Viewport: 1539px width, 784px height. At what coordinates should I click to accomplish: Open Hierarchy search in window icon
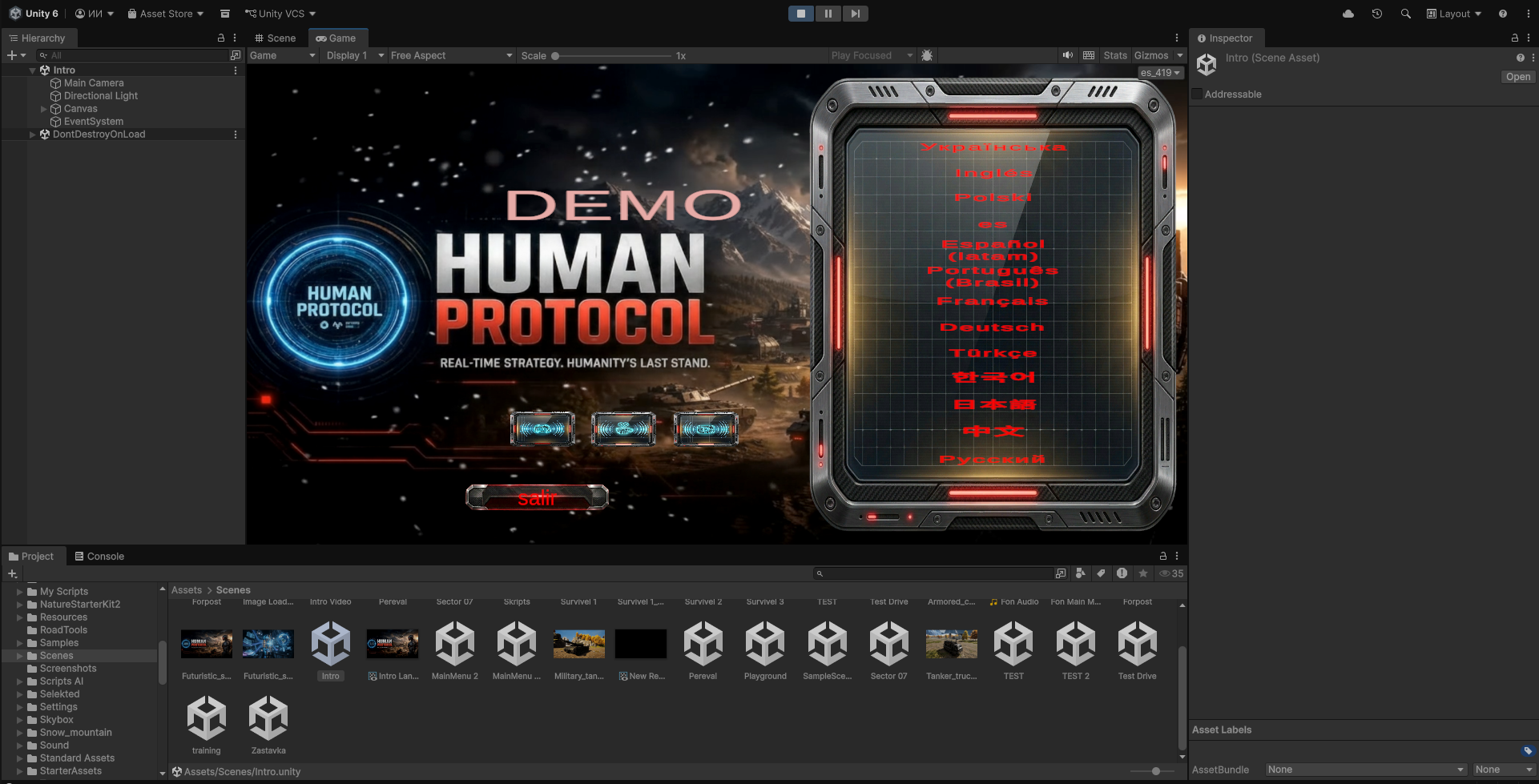pos(236,55)
